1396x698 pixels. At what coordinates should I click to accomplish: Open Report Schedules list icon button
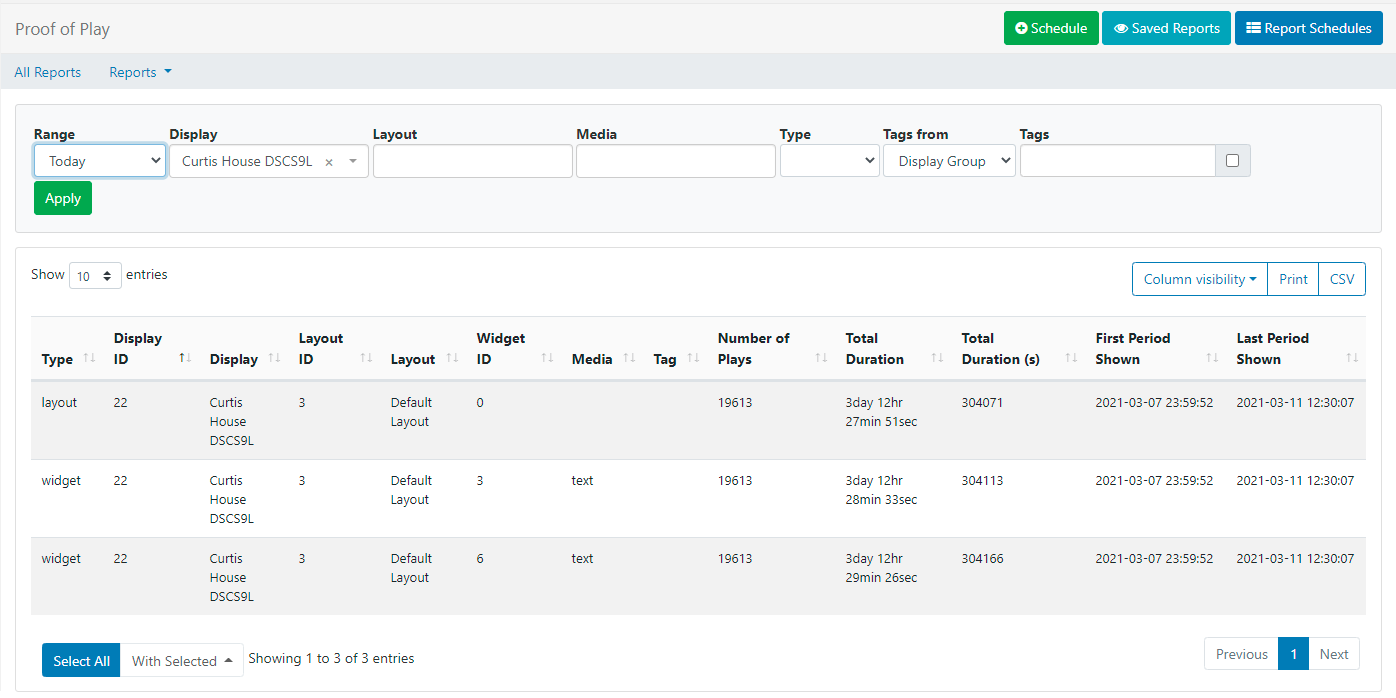click(x=1308, y=28)
